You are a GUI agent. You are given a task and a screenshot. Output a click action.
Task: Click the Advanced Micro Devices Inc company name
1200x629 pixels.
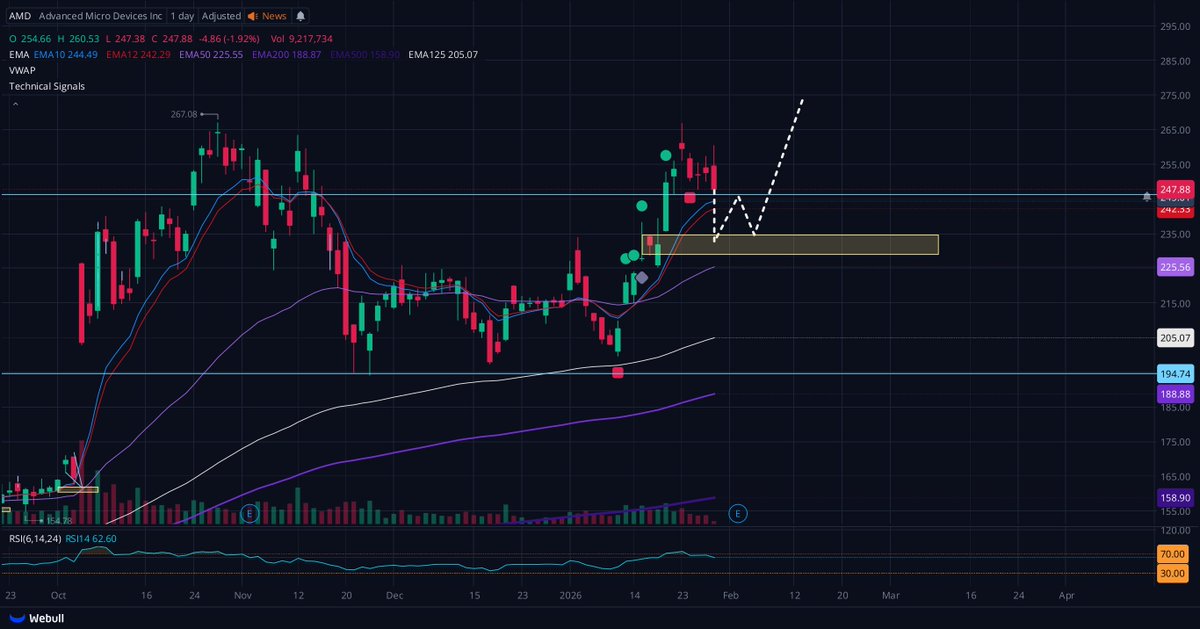click(100, 16)
